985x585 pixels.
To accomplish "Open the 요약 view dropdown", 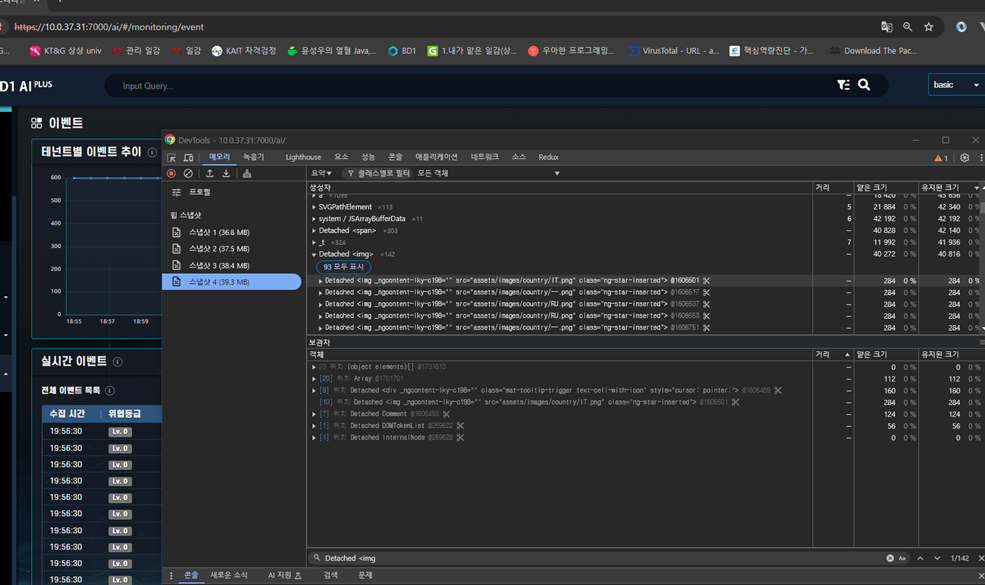I will 321,174.
